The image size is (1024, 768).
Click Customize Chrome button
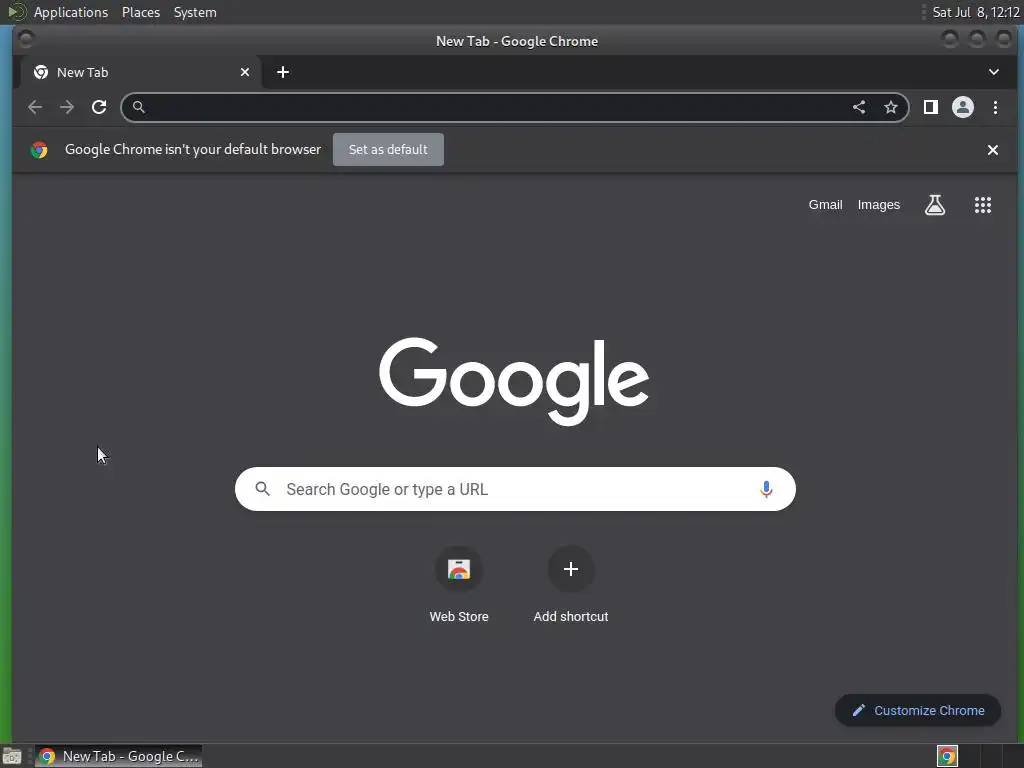click(918, 711)
